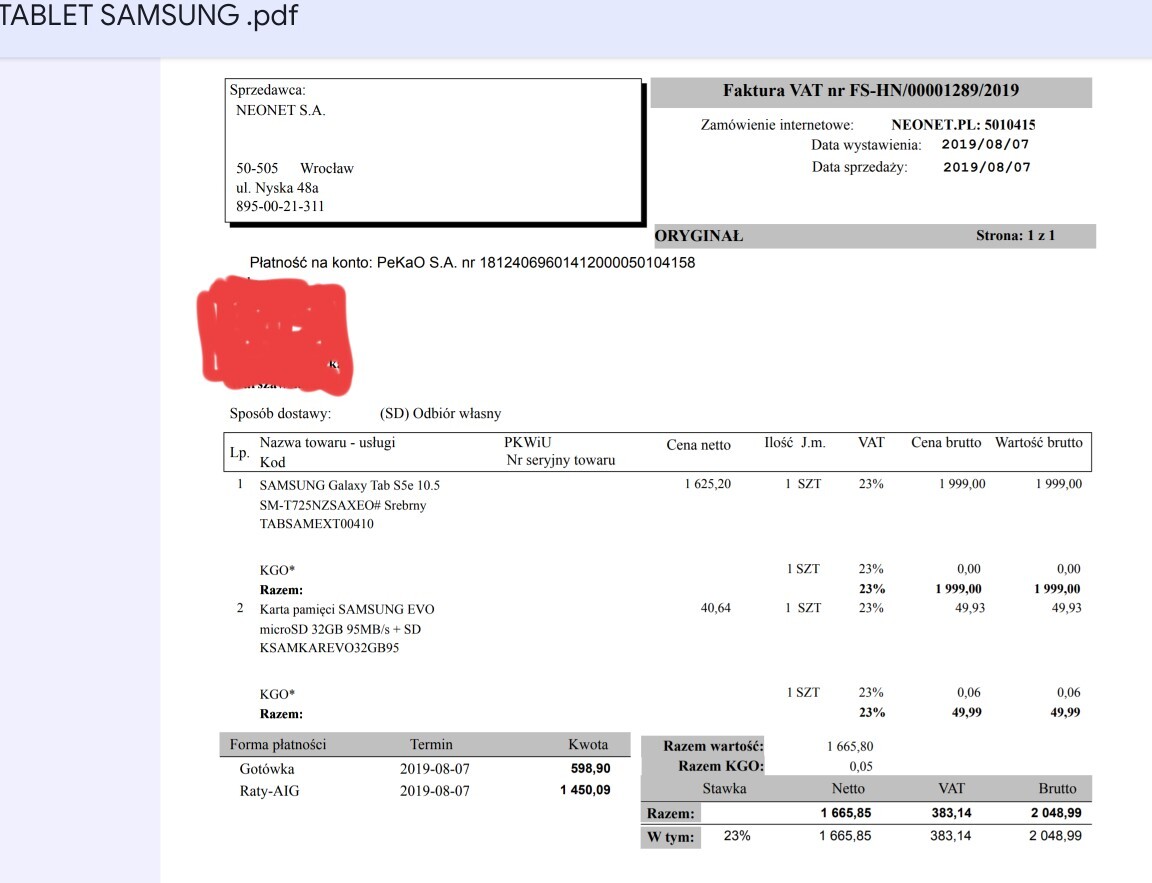This screenshot has width=1152, height=883.
Task: Click delivery method '(SD) Odbiór własny'
Action: coord(441,414)
